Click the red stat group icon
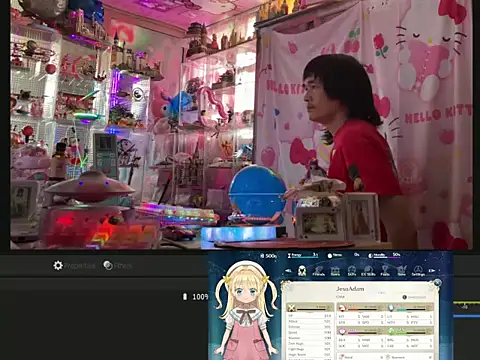This screenshot has width=480, height=360. (x=342, y=308)
